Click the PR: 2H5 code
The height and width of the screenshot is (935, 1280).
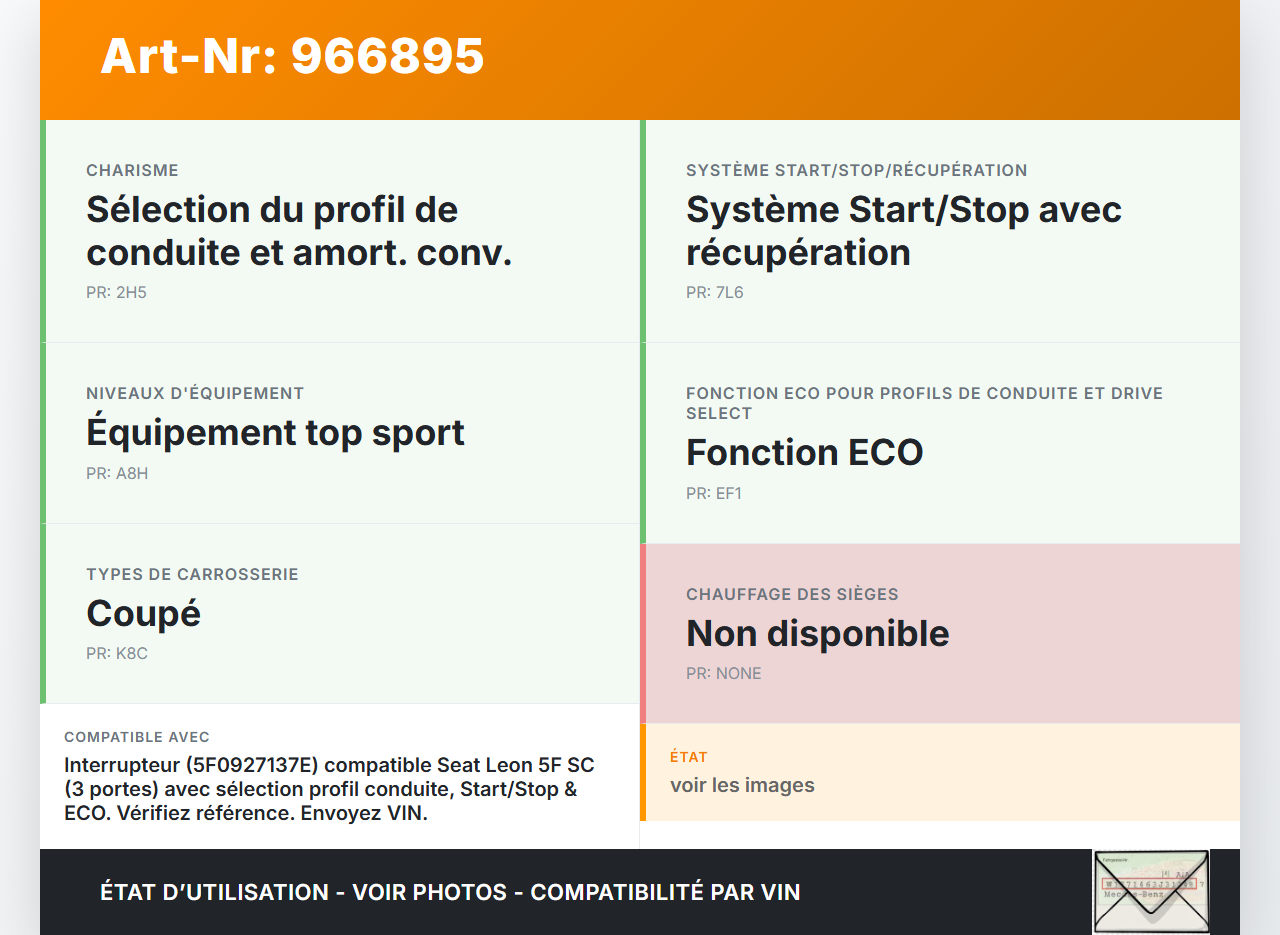116,293
